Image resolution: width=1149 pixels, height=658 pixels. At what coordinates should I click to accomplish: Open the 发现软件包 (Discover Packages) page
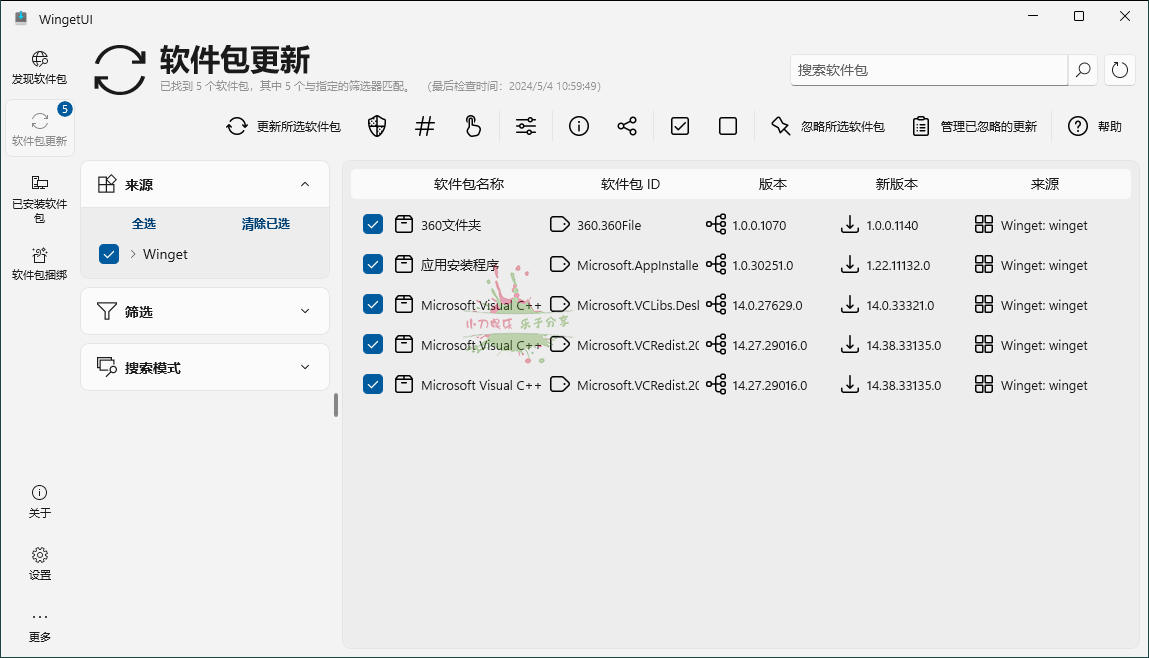point(39,67)
